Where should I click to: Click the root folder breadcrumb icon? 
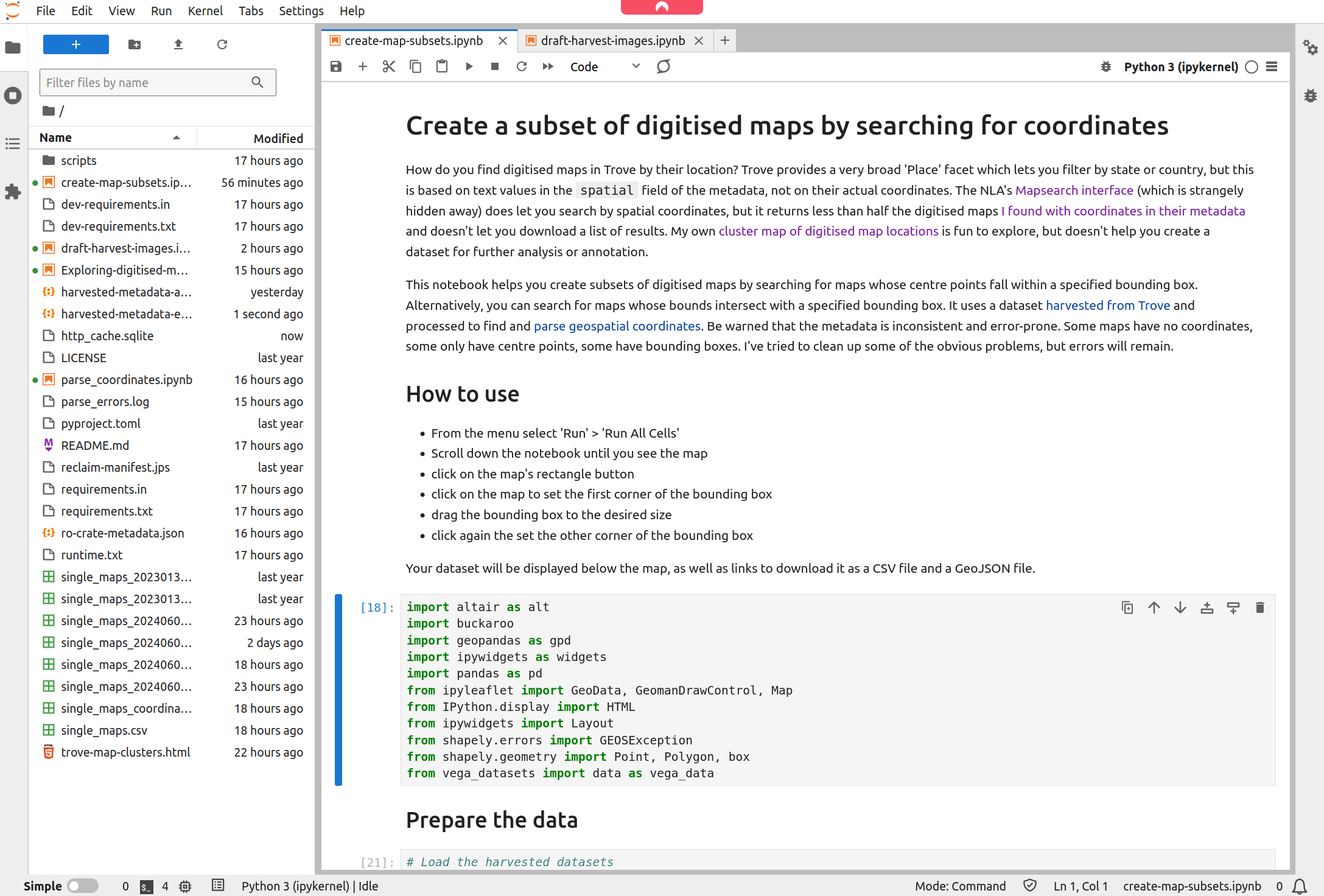pos(49,111)
